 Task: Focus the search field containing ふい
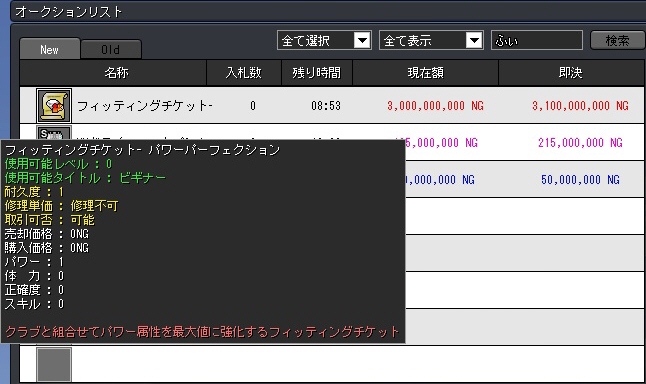[537, 40]
